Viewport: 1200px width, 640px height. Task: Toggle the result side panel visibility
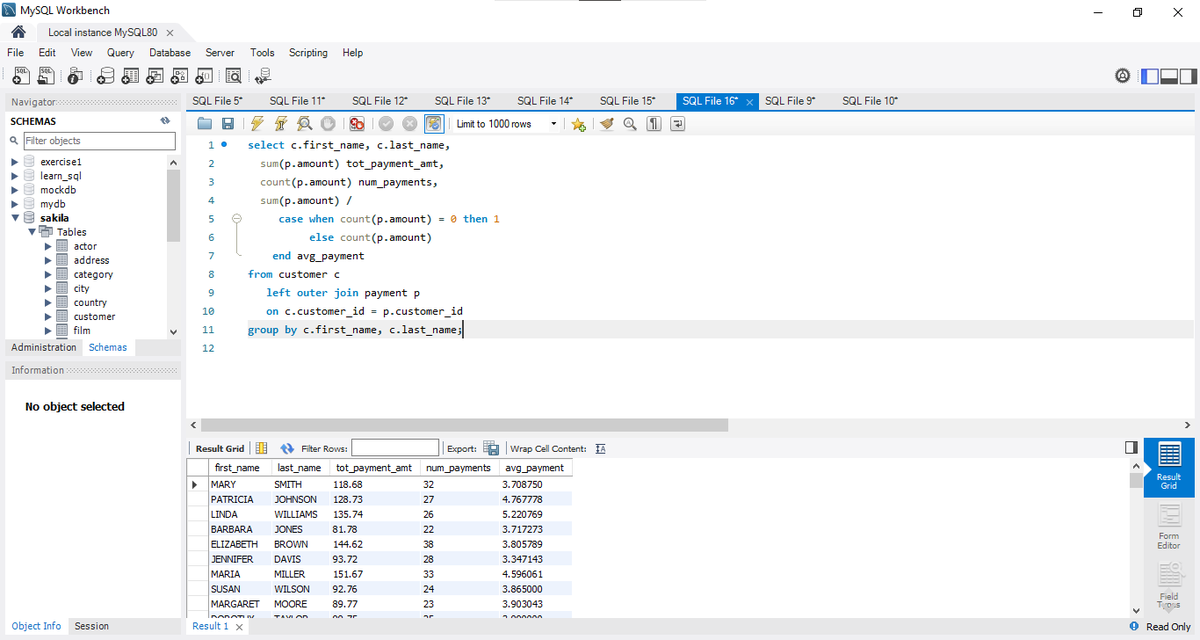coord(1131,447)
